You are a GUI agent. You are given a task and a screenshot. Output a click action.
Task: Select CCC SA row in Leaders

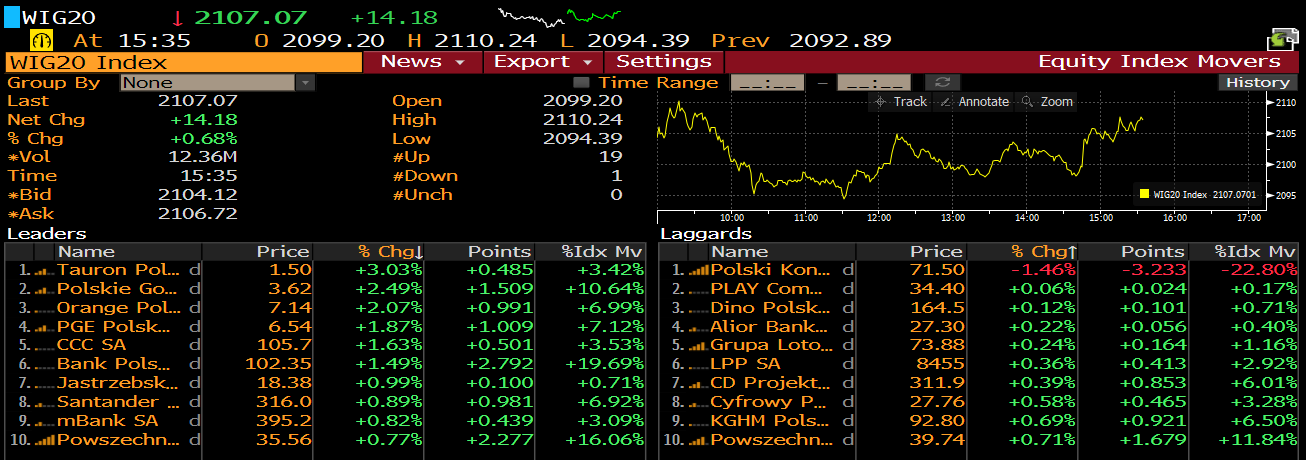[x=325, y=346]
